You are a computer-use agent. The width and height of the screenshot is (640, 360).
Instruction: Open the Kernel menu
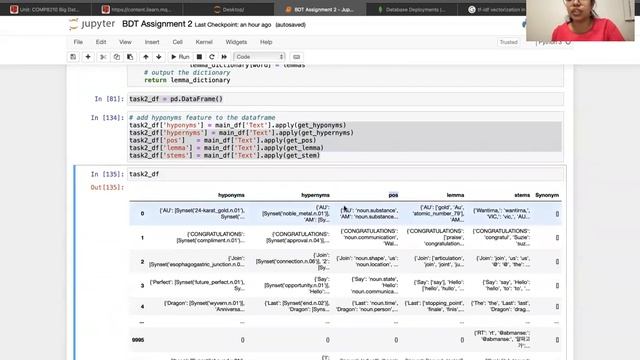[204, 42]
